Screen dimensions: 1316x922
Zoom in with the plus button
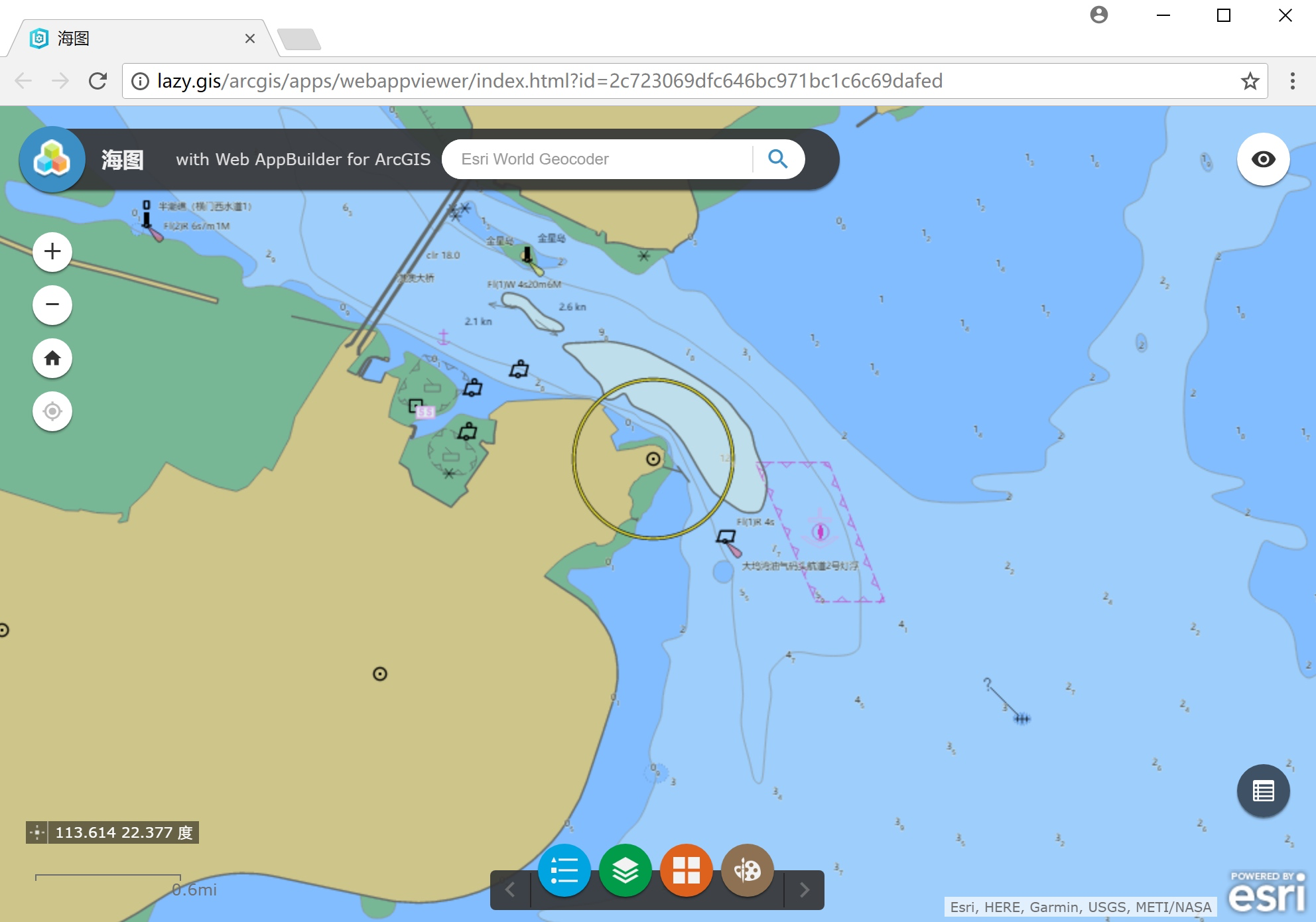coord(52,251)
